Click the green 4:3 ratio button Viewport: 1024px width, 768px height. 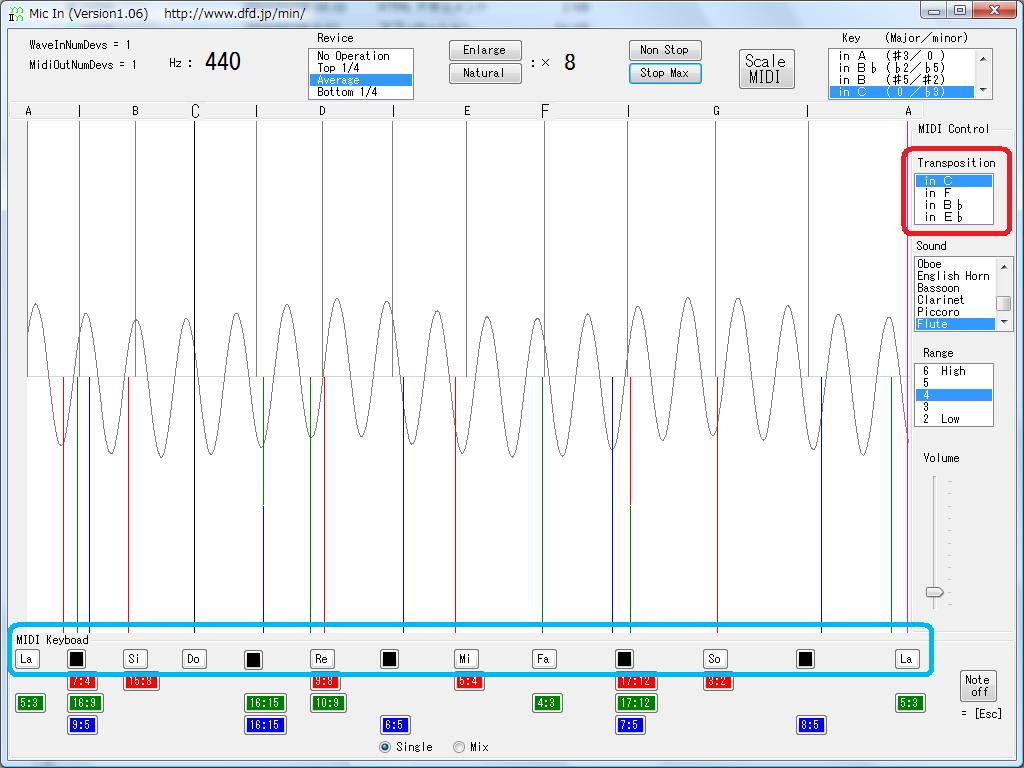[547, 703]
